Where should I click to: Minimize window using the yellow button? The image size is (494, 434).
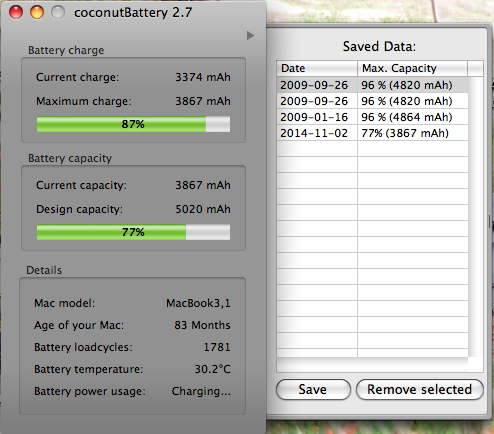pyautogui.click(x=37, y=12)
